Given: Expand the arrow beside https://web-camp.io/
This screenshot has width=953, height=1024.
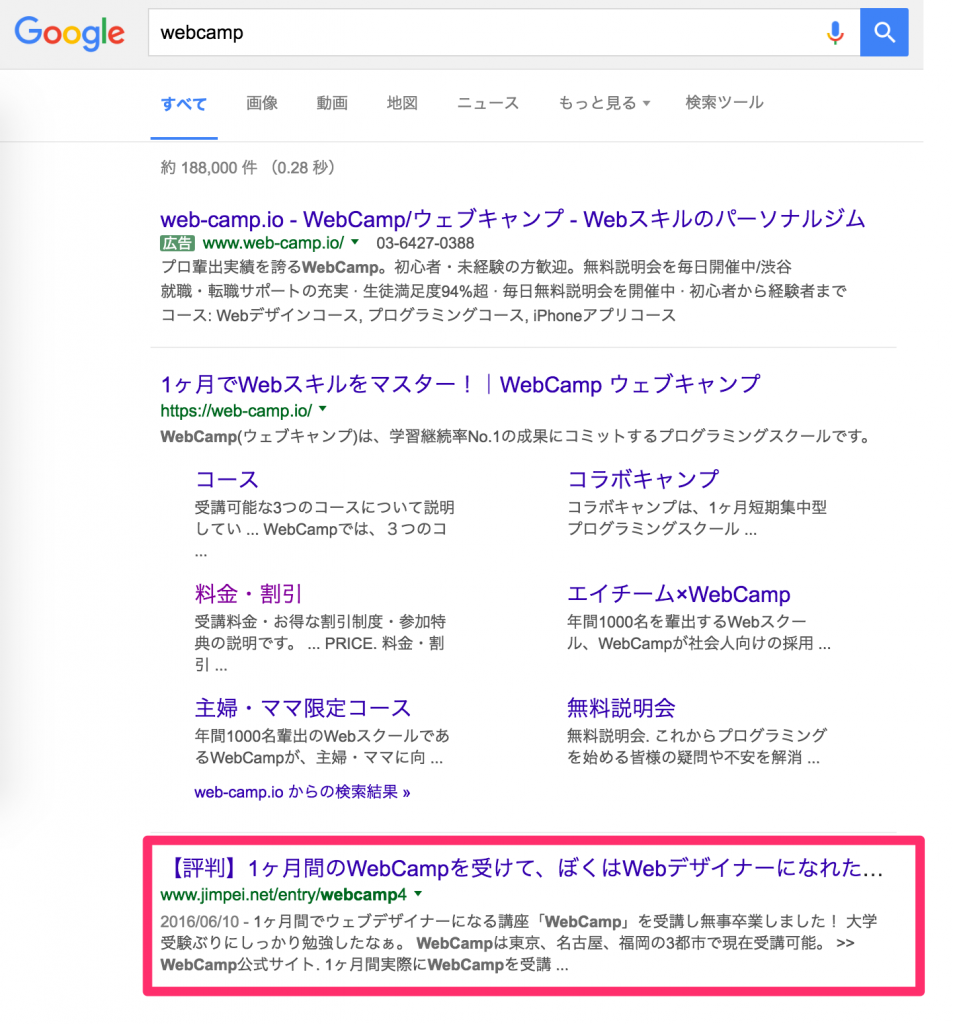Looking at the screenshot, I should coord(323,409).
